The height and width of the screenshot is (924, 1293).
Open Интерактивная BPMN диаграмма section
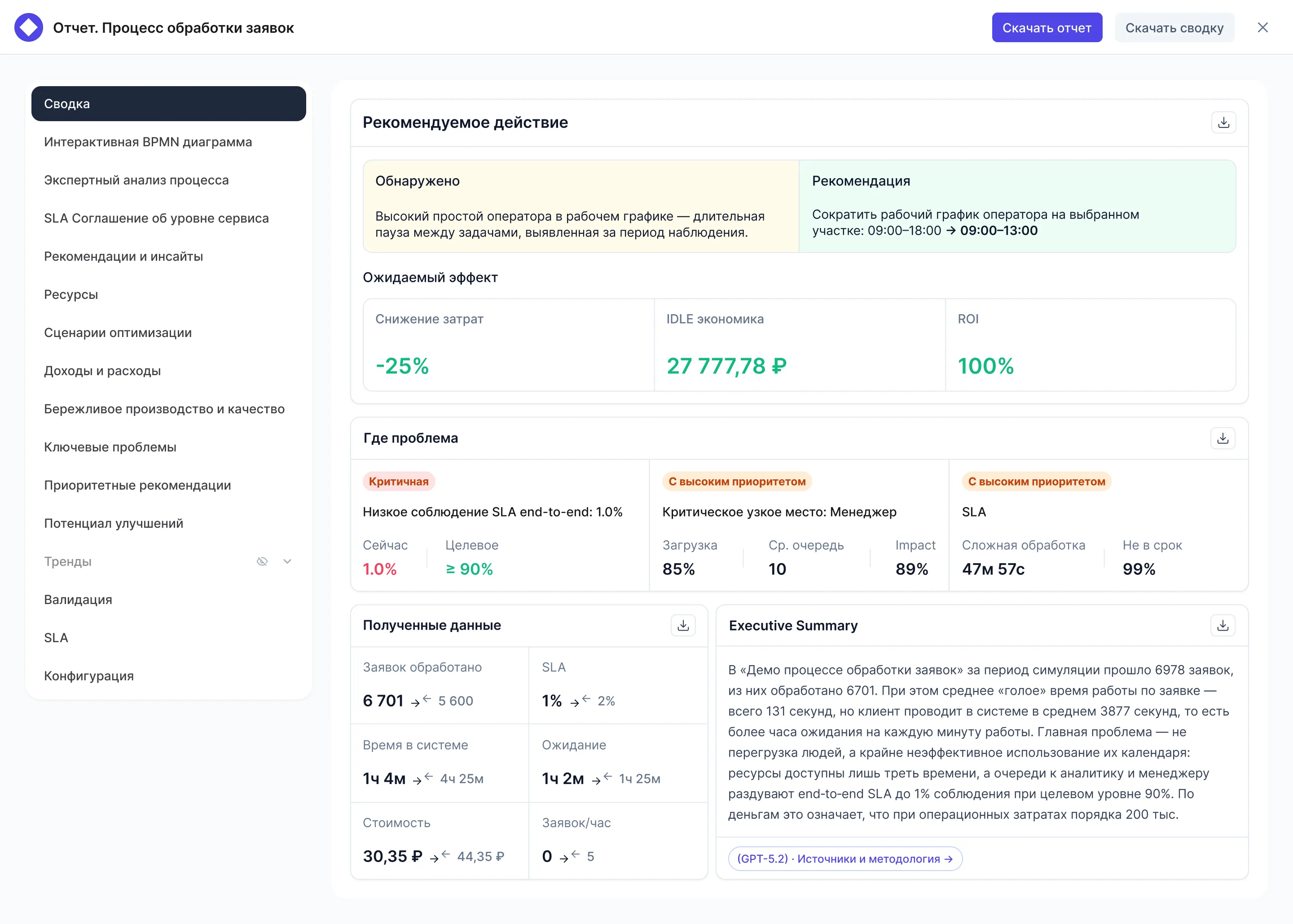pos(148,142)
